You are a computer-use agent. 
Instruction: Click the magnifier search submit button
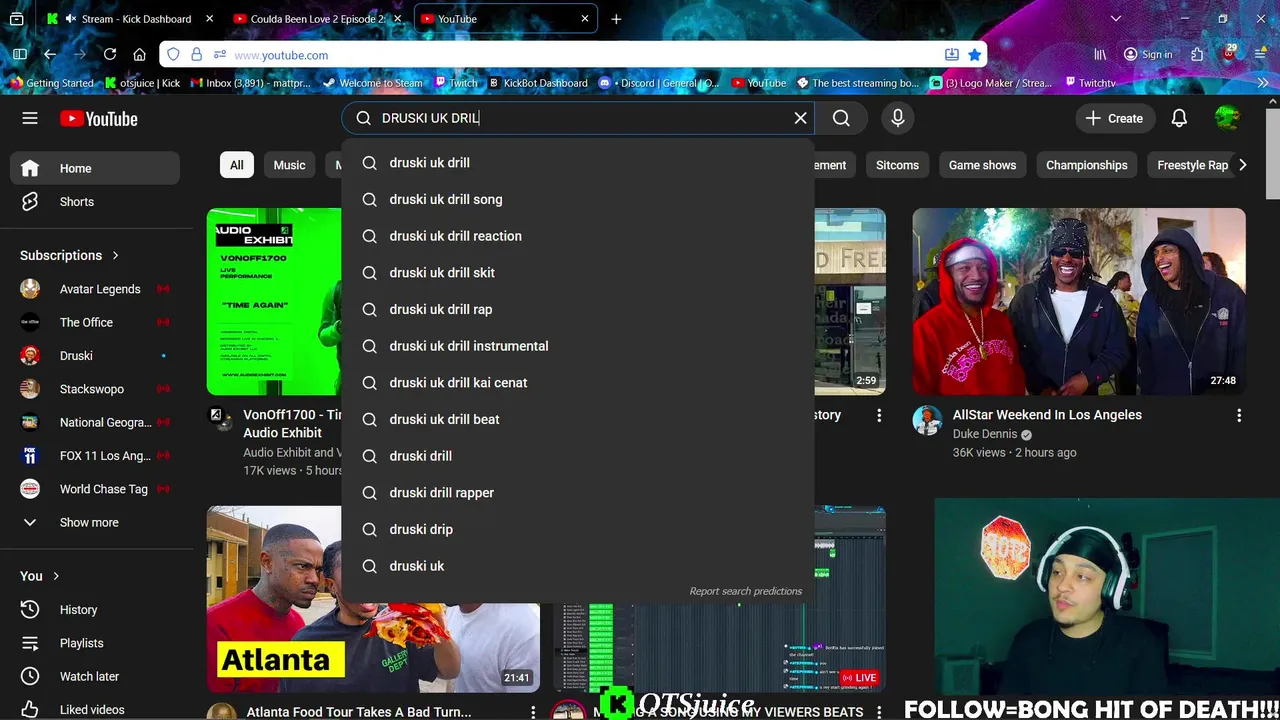coord(841,118)
